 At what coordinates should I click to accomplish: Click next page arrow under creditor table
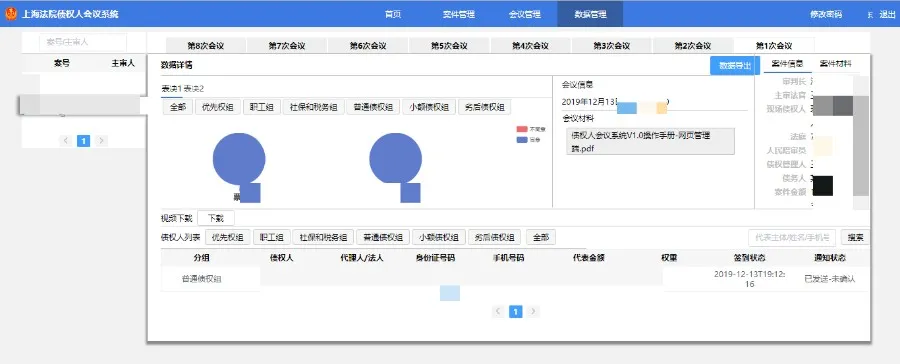[x=533, y=311]
